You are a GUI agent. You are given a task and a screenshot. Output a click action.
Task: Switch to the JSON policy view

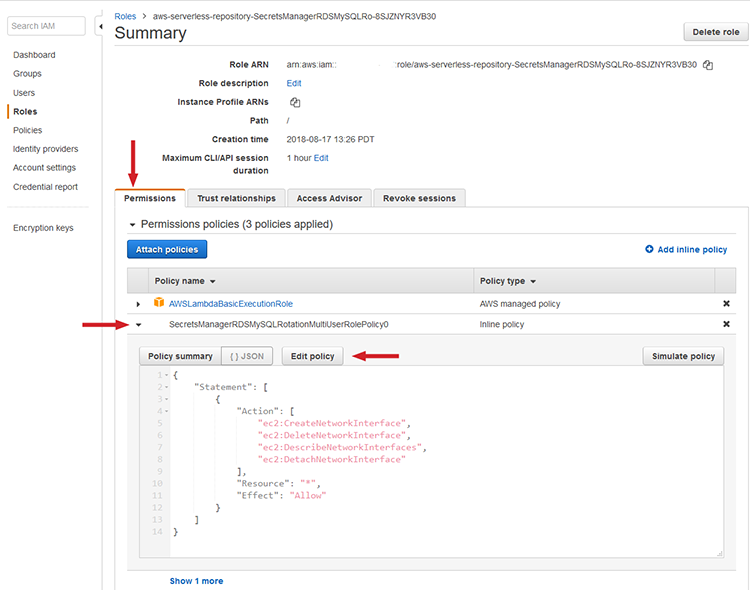tap(247, 356)
